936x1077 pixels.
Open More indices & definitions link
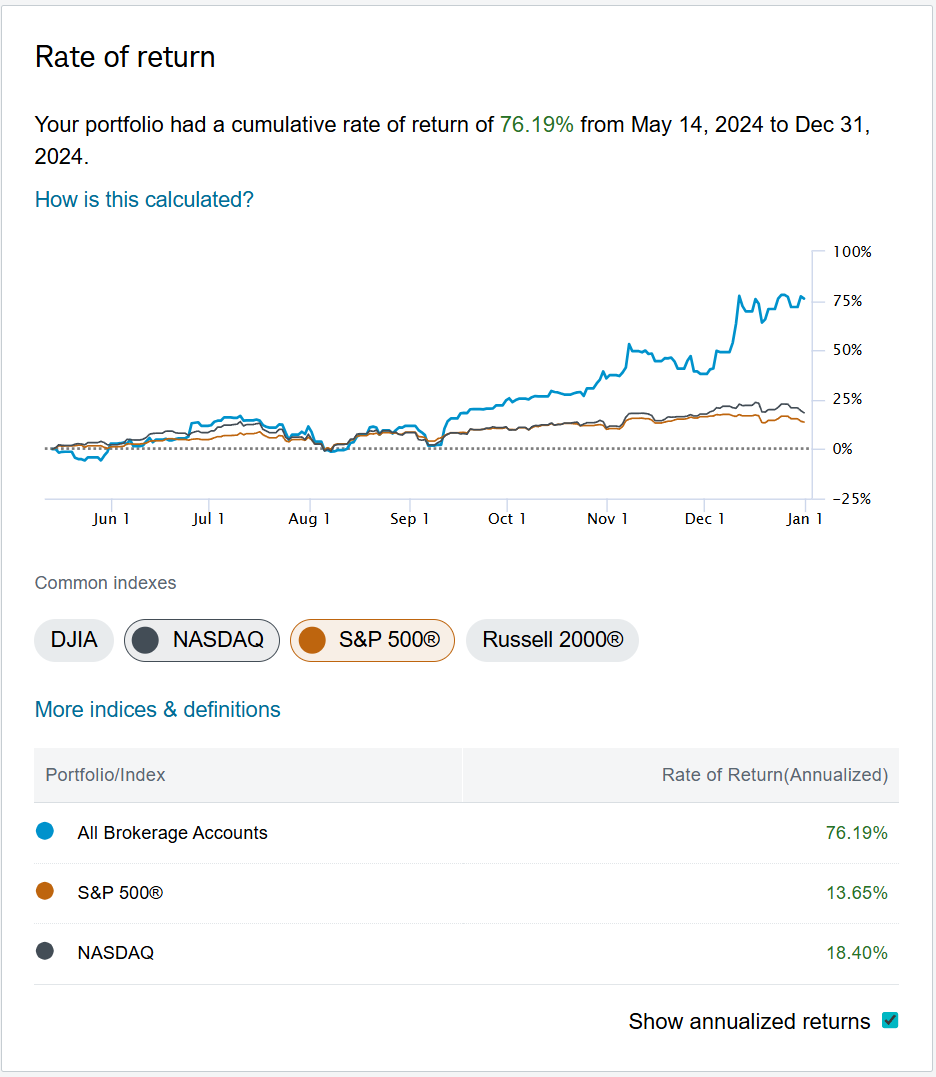(x=157, y=709)
